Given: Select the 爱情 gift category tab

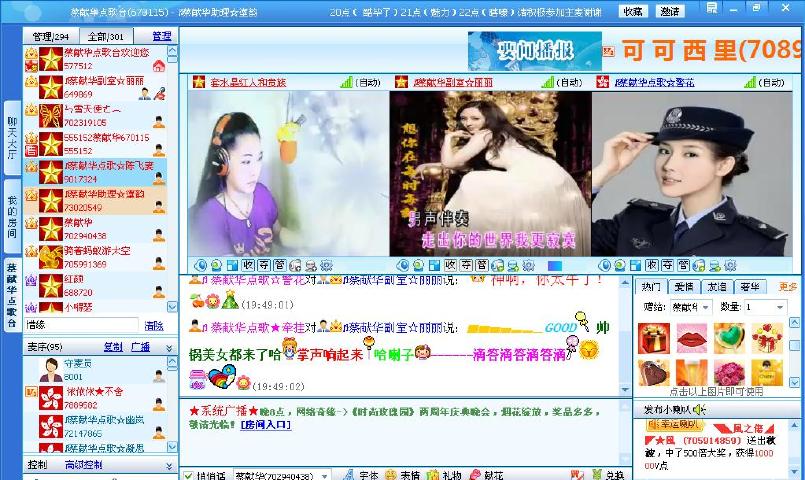Looking at the screenshot, I should (x=684, y=287).
